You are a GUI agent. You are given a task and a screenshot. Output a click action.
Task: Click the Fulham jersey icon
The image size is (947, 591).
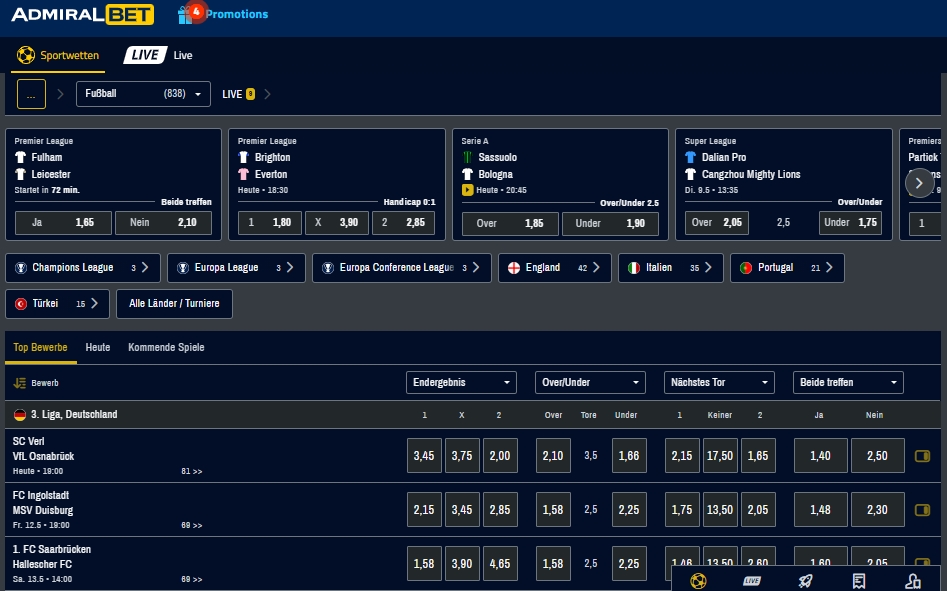click(21, 158)
